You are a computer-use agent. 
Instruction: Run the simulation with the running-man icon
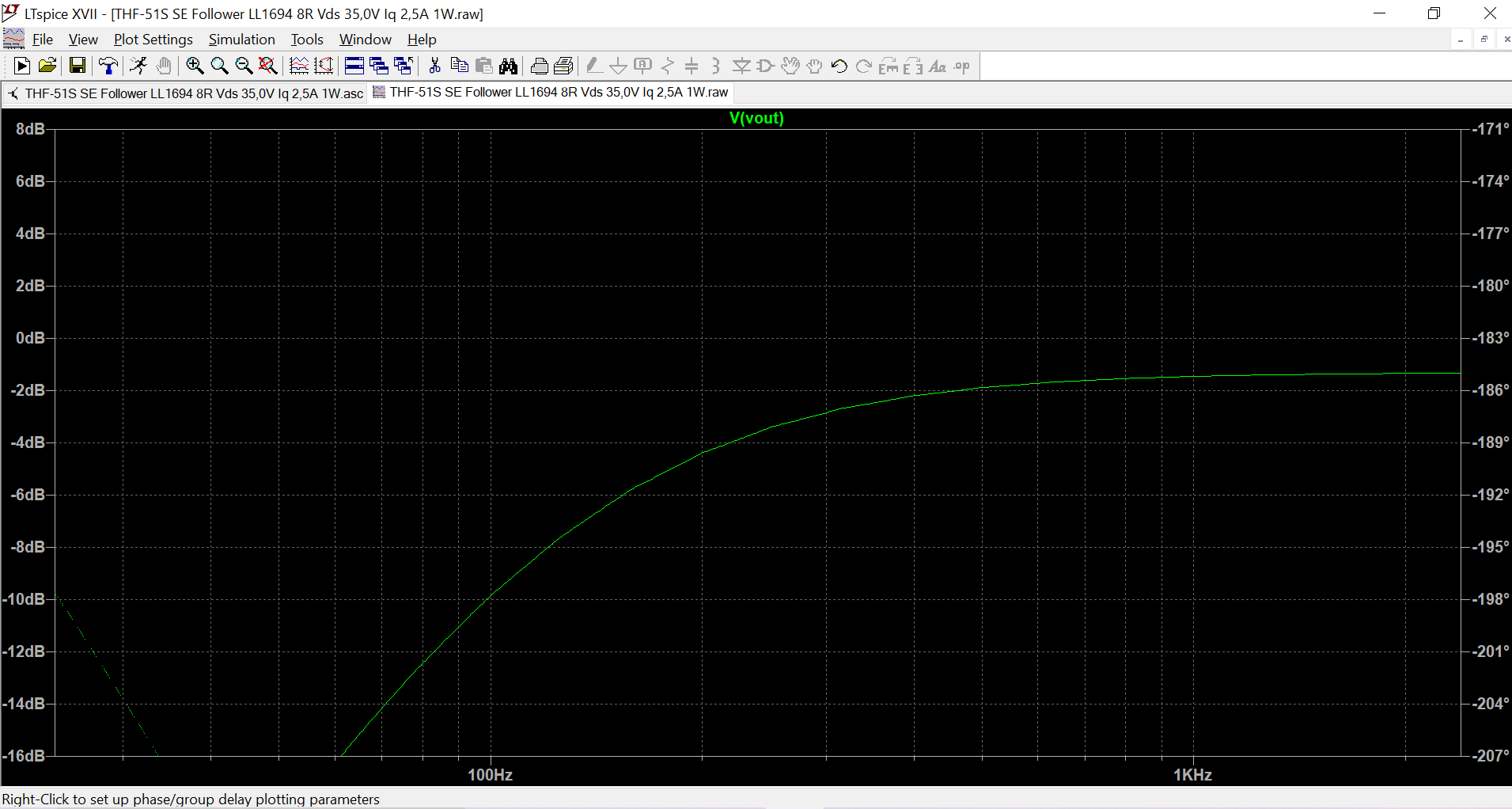(x=138, y=66)
